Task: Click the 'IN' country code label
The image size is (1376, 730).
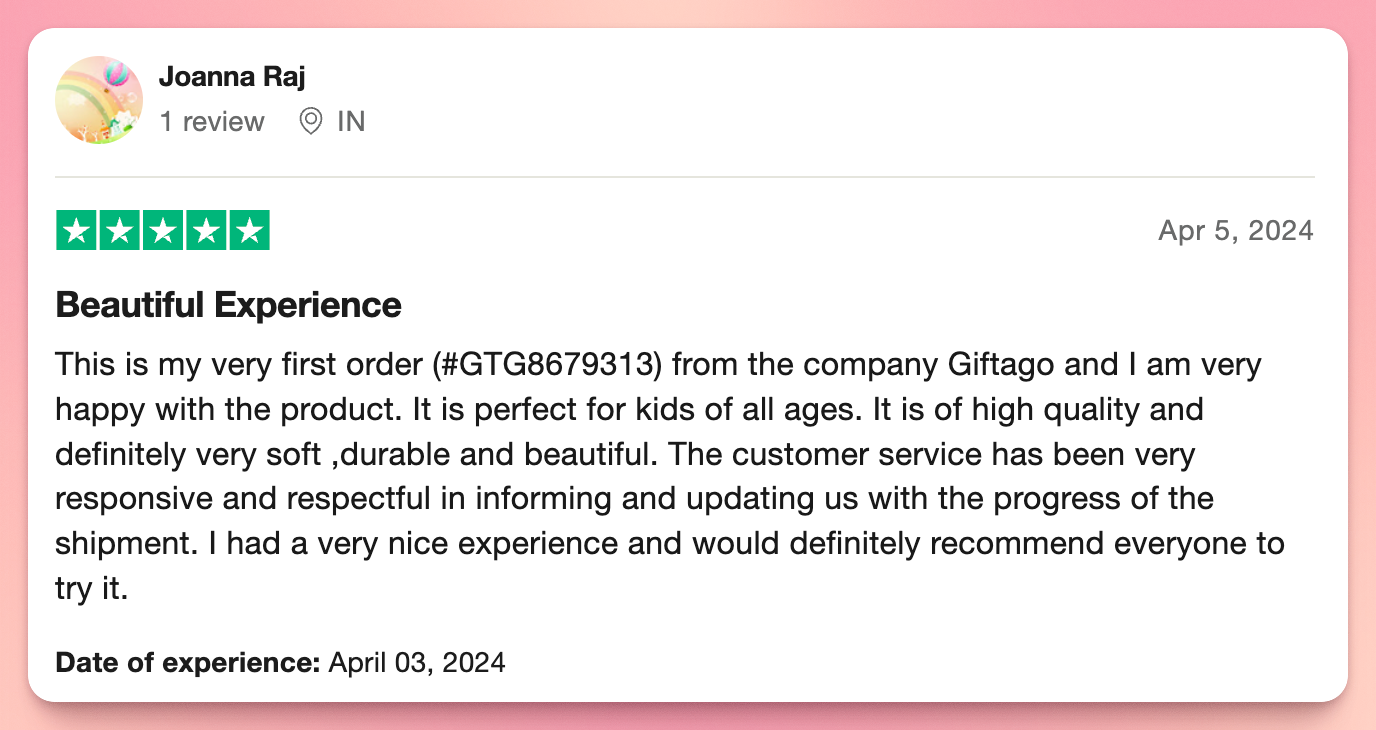Action: click(x=351, y=122)
